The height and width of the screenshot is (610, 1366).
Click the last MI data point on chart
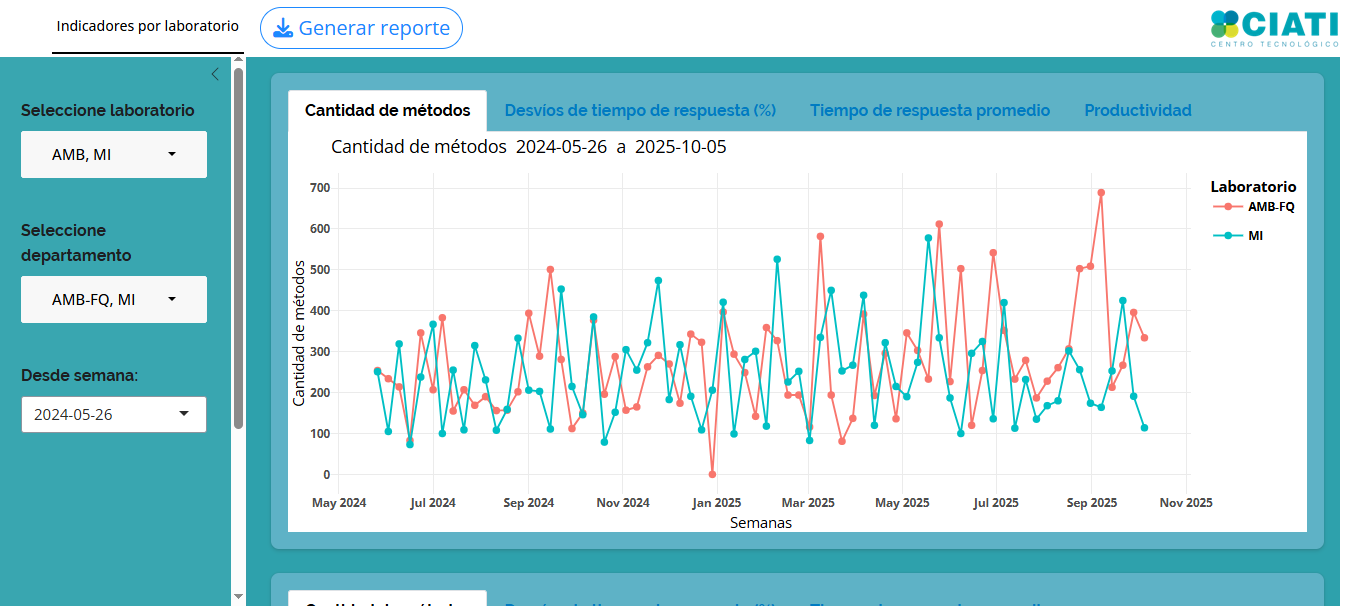click(x=1144, y=428)
